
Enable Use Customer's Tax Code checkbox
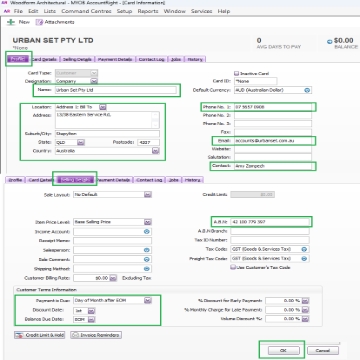point(233,267)
